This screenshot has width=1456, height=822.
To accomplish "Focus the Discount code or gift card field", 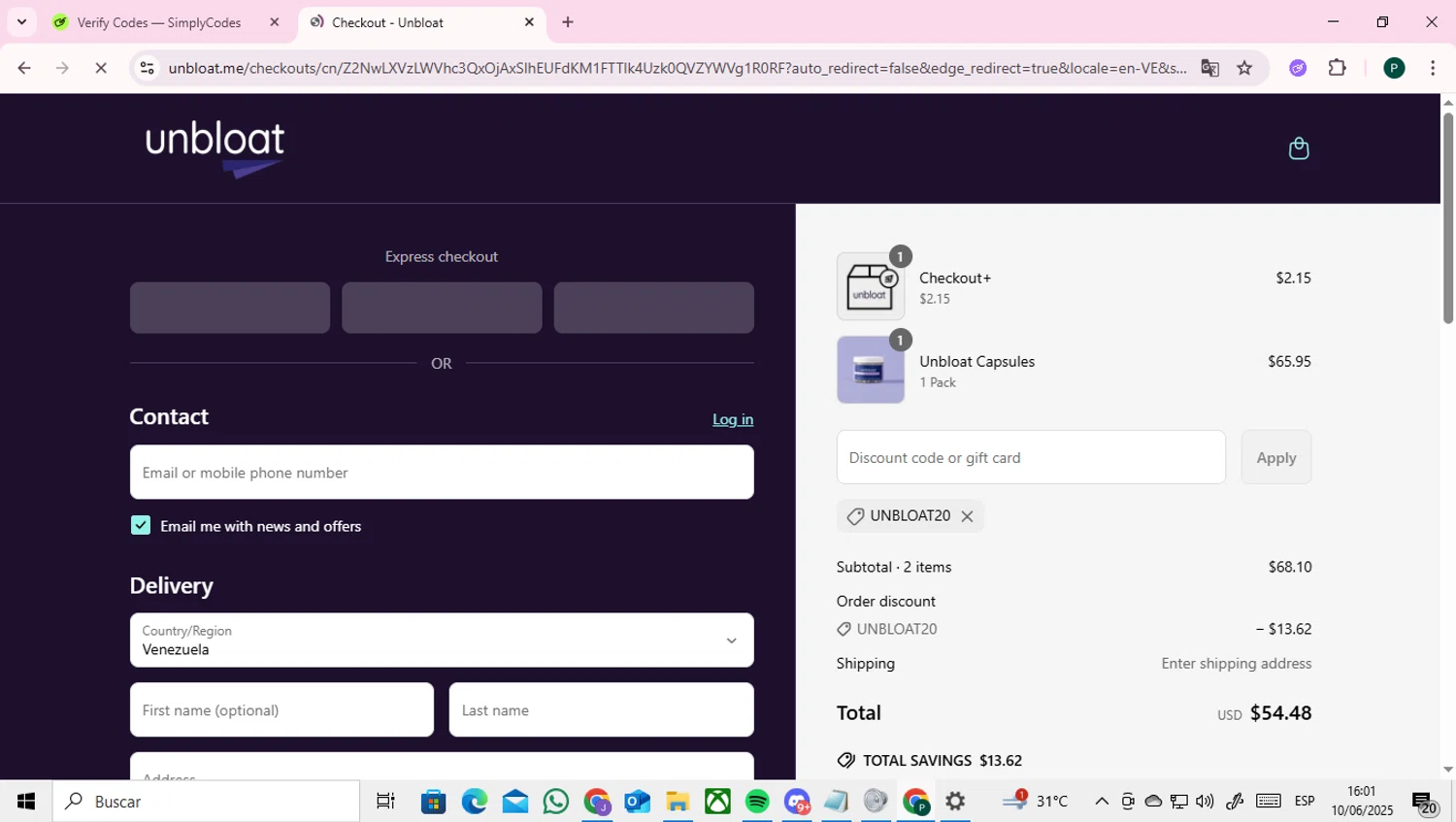I will 1031,457.
